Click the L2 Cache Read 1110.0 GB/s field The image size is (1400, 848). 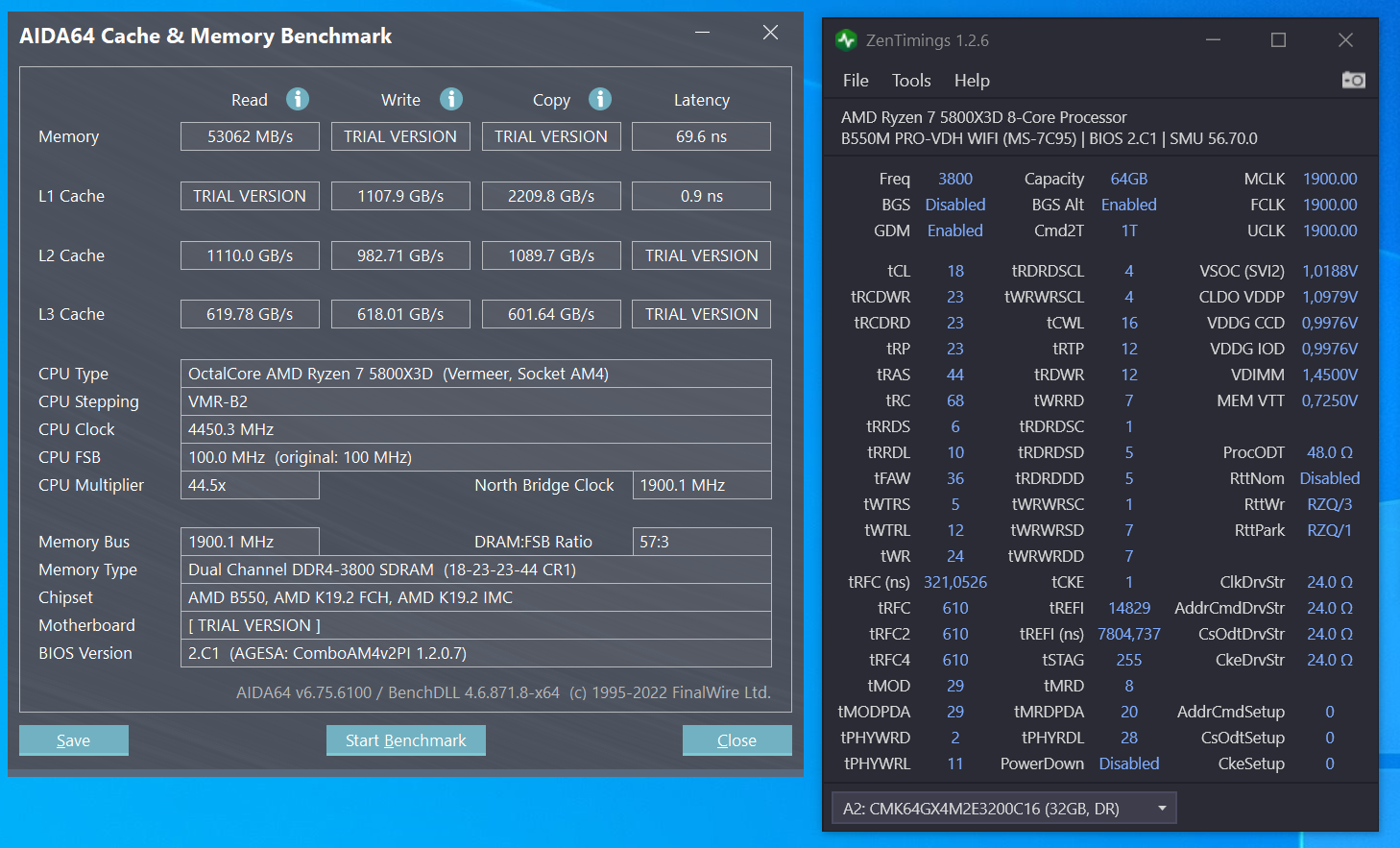(x=250, y=255)
